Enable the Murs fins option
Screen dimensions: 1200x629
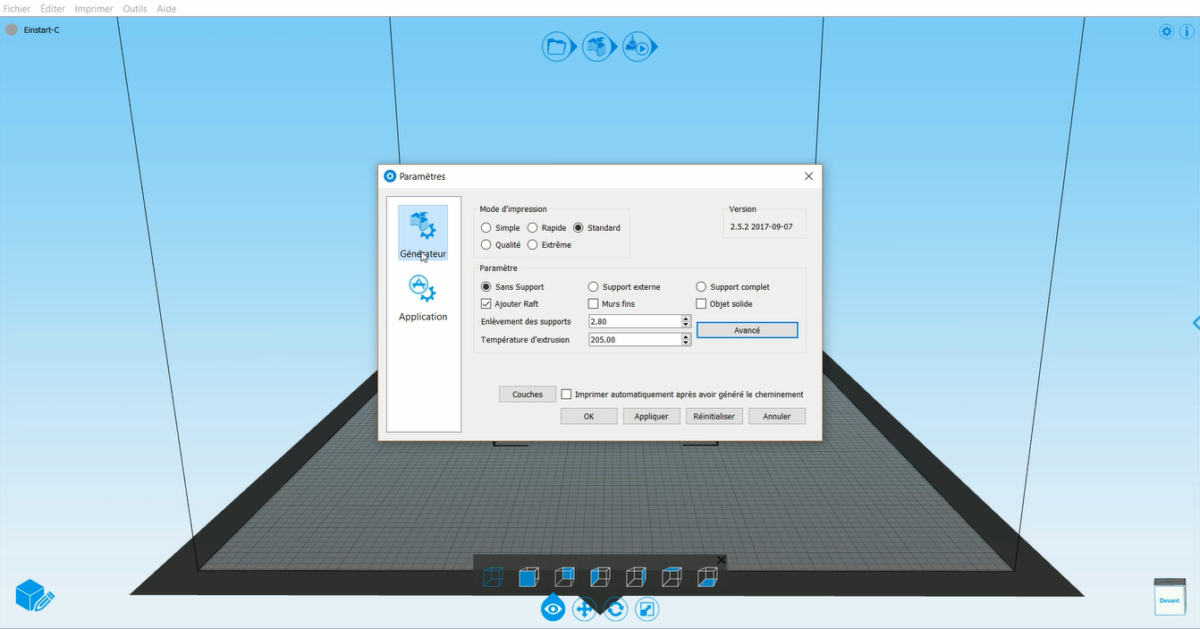(593, 304)
